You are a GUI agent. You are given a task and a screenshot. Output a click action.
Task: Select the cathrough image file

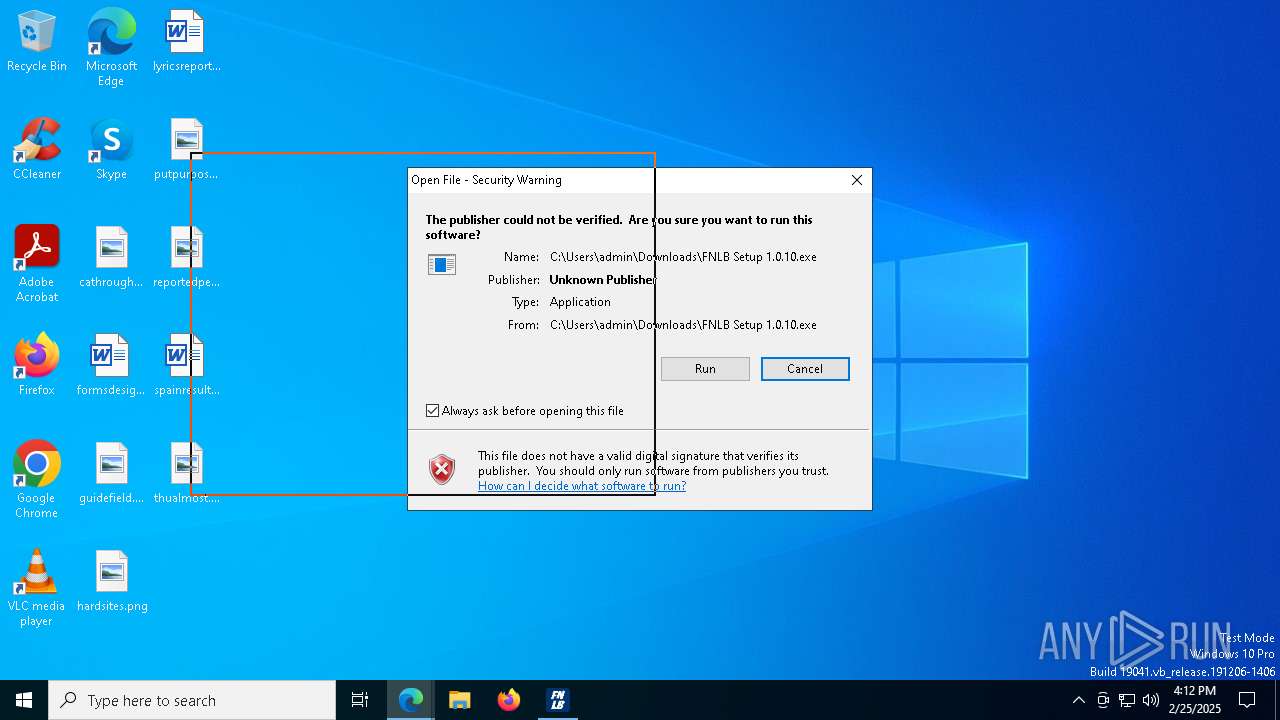pyautogui.click(x=111, y=257)
